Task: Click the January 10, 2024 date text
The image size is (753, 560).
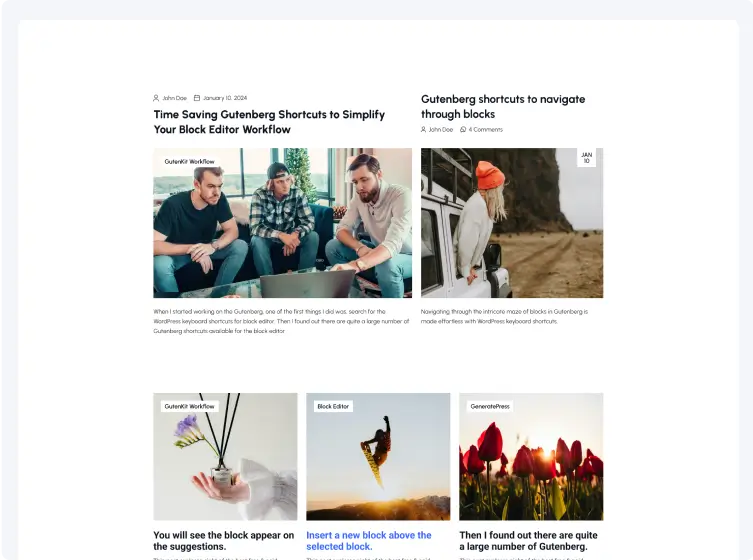Action: [225, 98]
